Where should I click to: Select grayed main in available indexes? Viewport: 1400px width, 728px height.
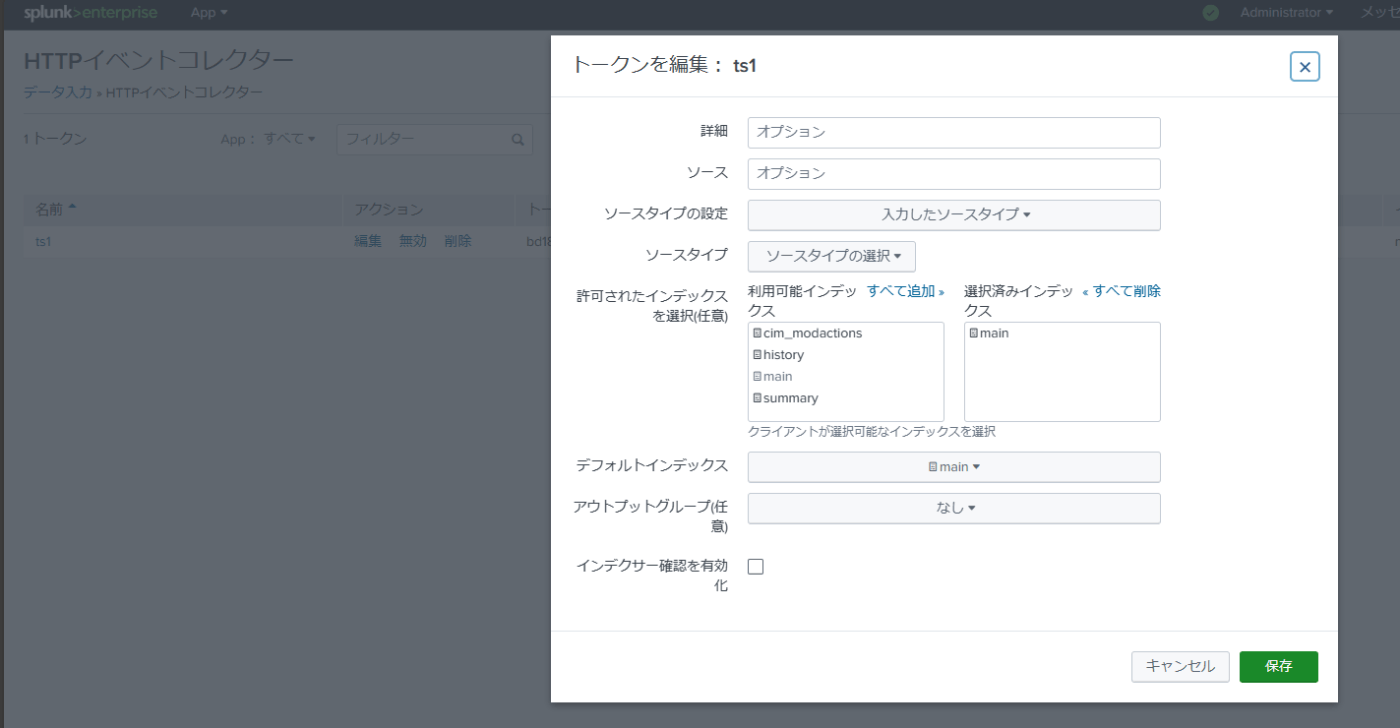(x=772, y=377)
